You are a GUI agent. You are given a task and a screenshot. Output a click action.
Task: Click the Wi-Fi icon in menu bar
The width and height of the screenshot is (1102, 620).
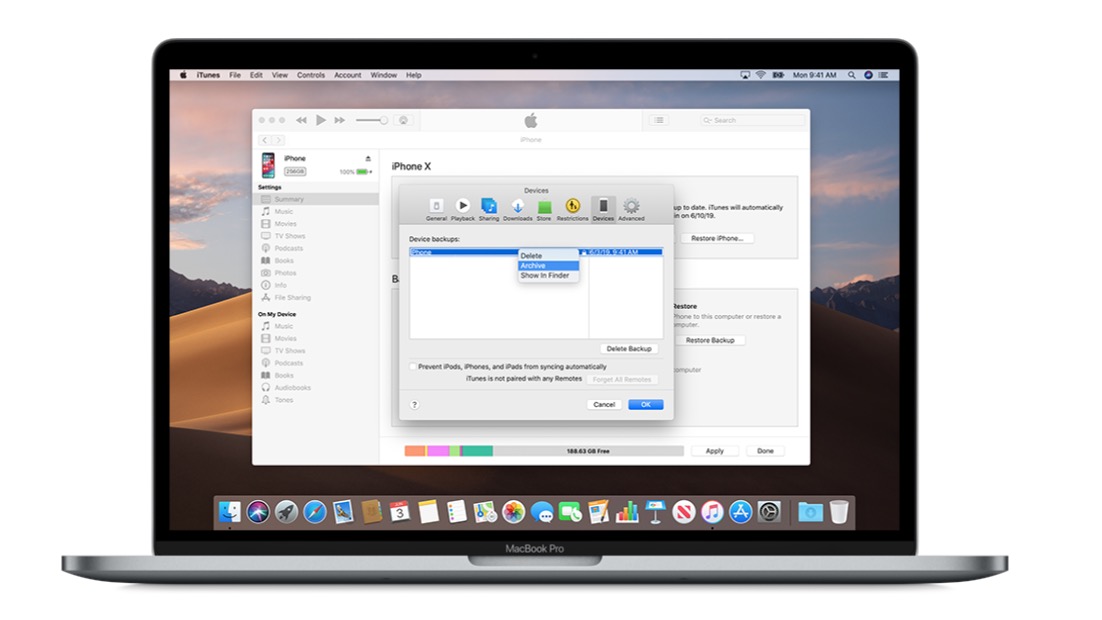tap(760, 75)
